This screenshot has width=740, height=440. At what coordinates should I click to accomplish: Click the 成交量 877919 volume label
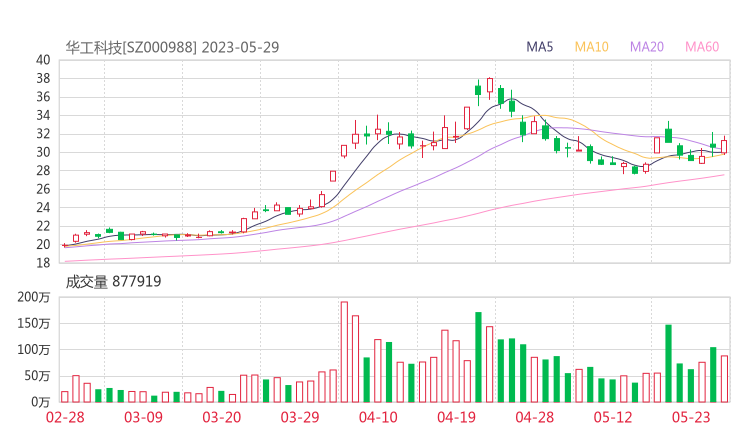[x=113, y=282]
